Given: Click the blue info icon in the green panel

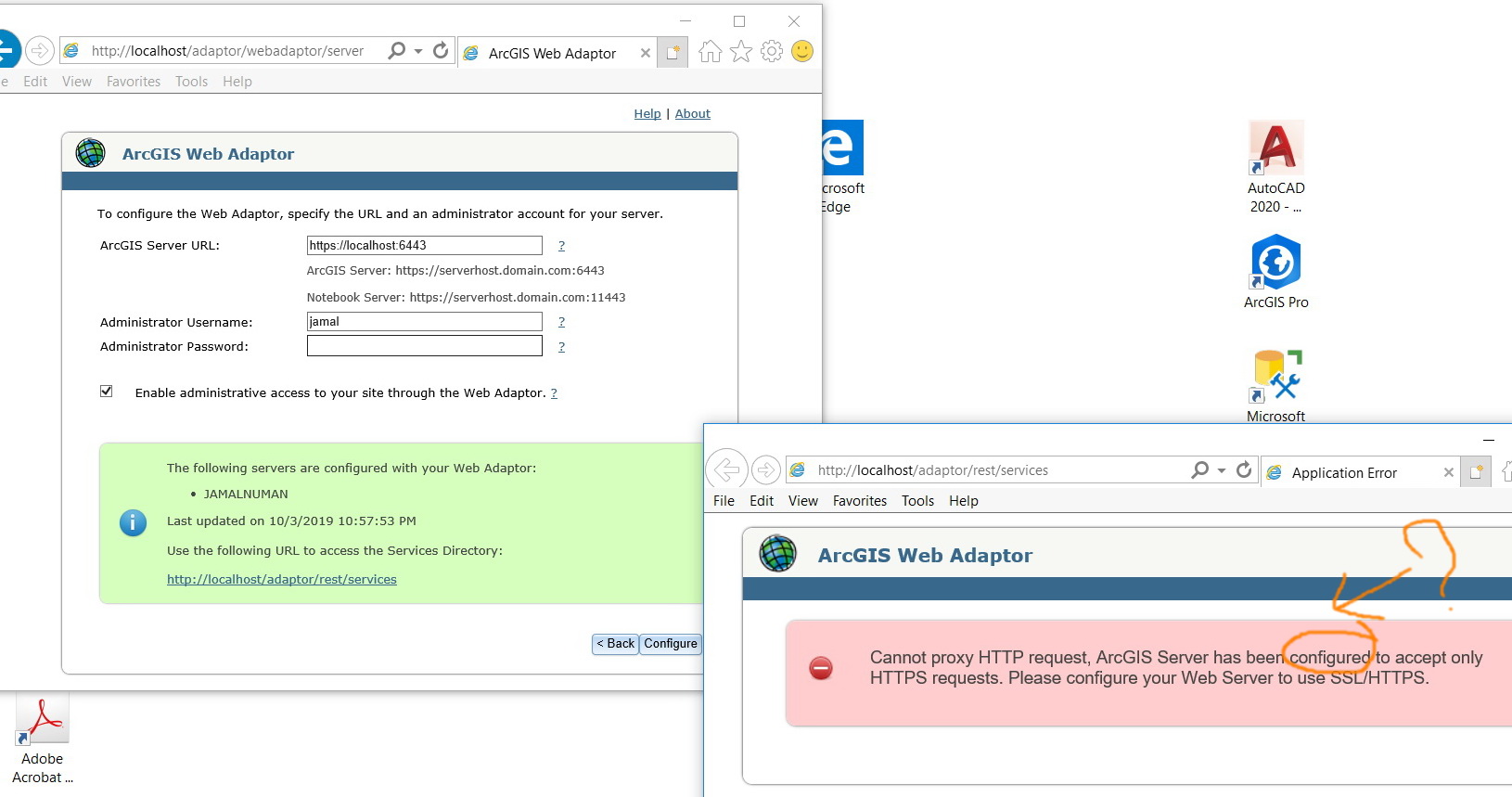Looking at the screenshot, I should 133,523.
